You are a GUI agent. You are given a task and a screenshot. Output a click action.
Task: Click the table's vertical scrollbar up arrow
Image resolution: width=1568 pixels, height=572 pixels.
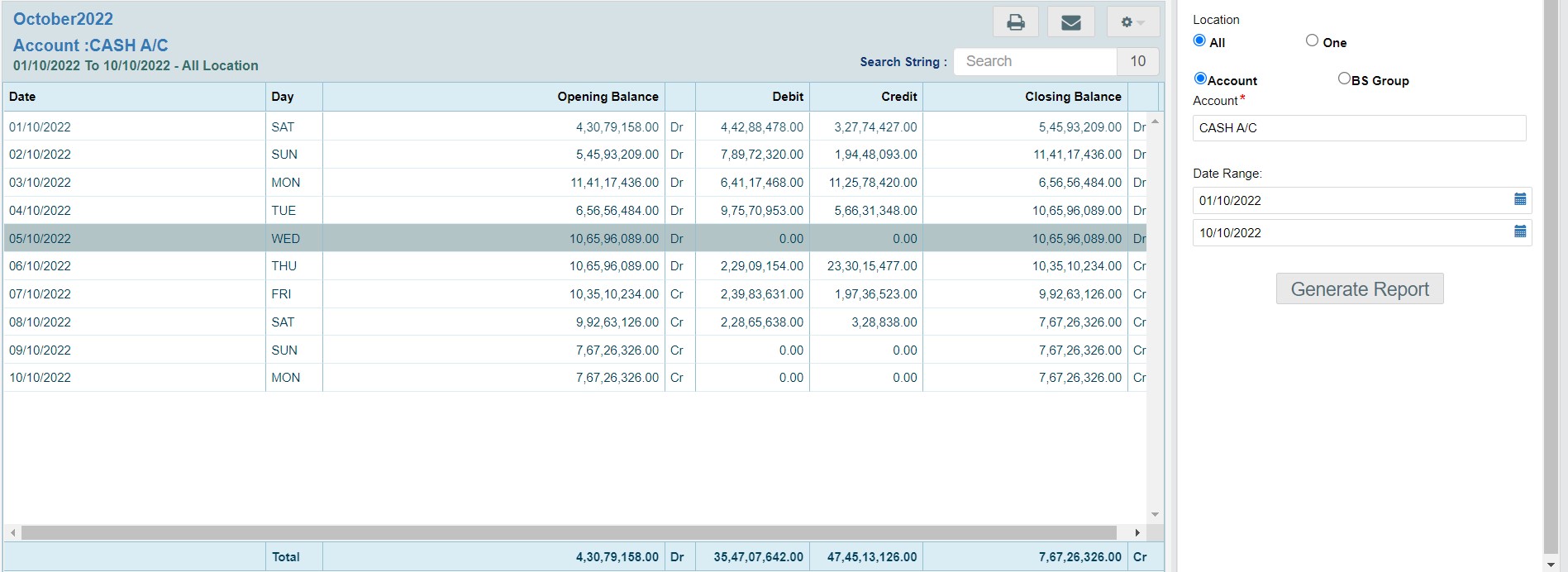(x=1155, y=122)
